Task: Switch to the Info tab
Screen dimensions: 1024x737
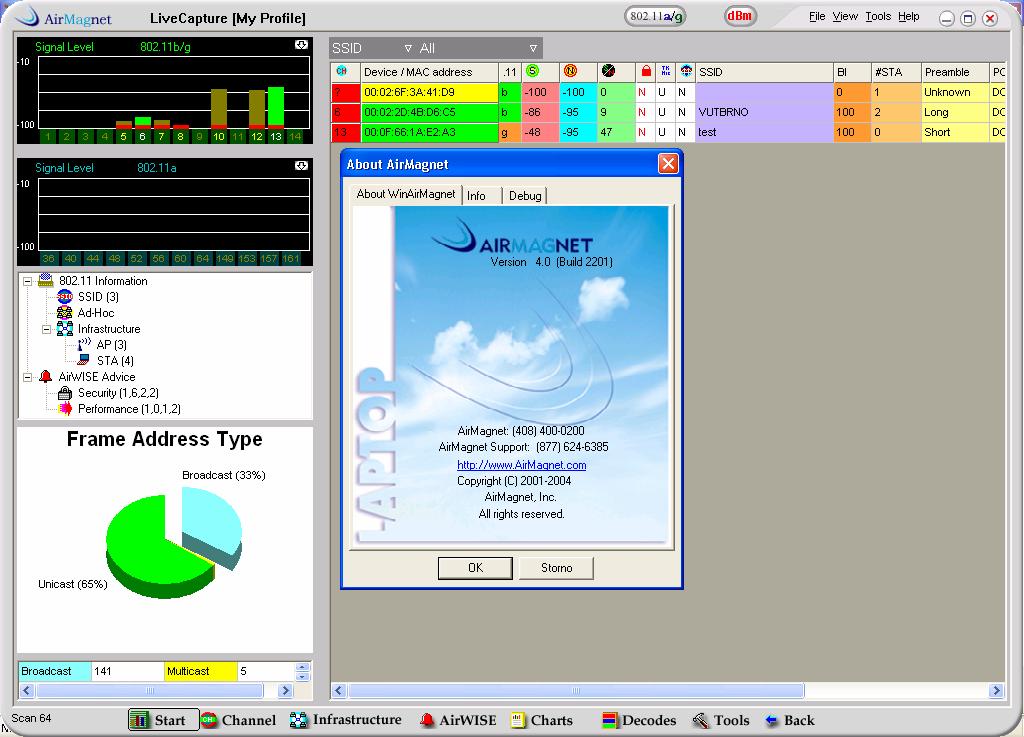Action: (x=481, y=196)
